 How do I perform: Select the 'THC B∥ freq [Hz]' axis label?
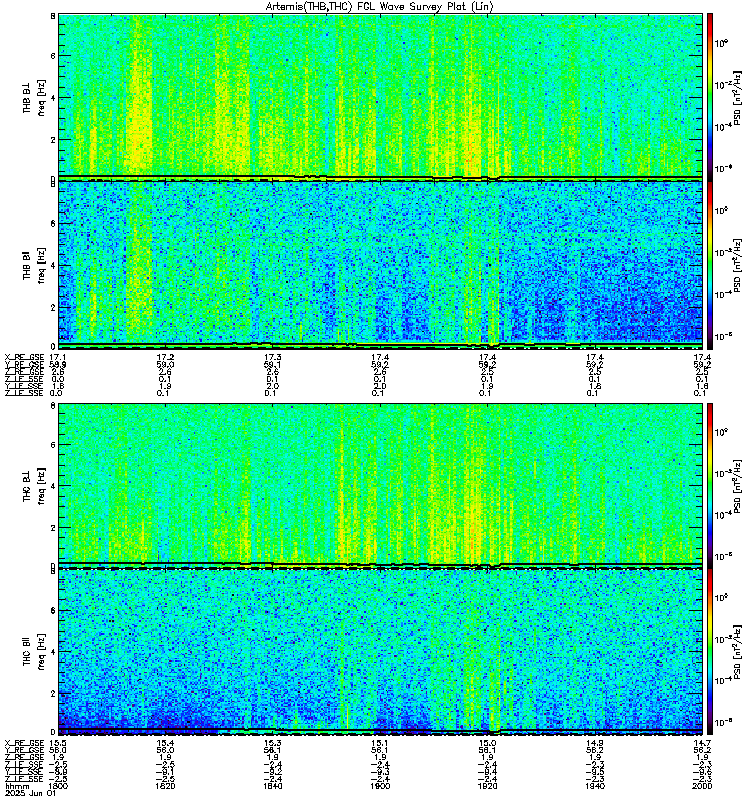[34, 652]
